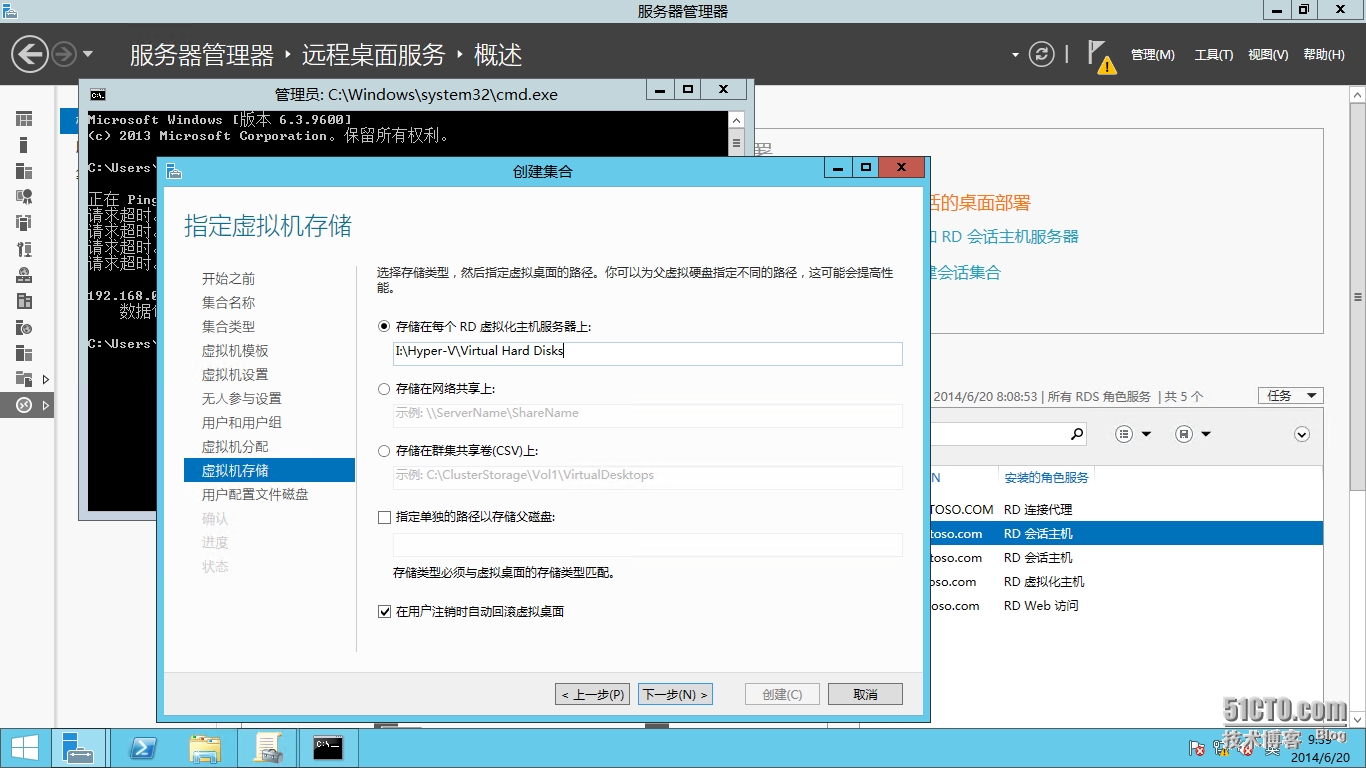
Task: Click the cmd window scroll-up arrow
Action: click(737, 120)
